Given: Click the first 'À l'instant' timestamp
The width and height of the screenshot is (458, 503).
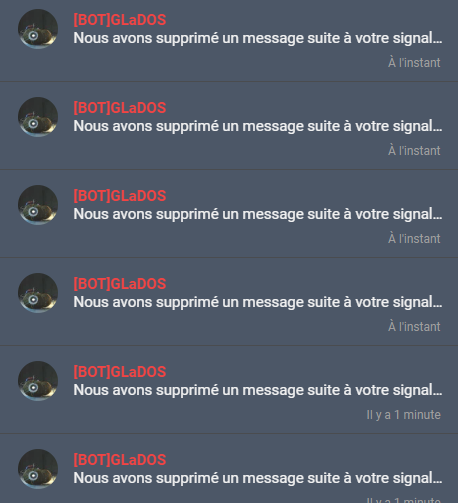Looking at the screenshot, I should pyautogui.click(x=414, y=63).
